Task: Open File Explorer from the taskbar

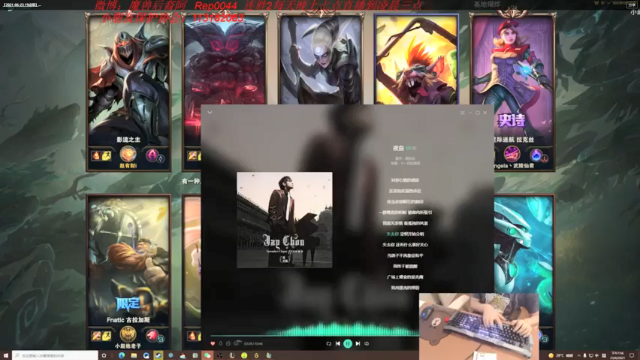Action: coord(134,356)
